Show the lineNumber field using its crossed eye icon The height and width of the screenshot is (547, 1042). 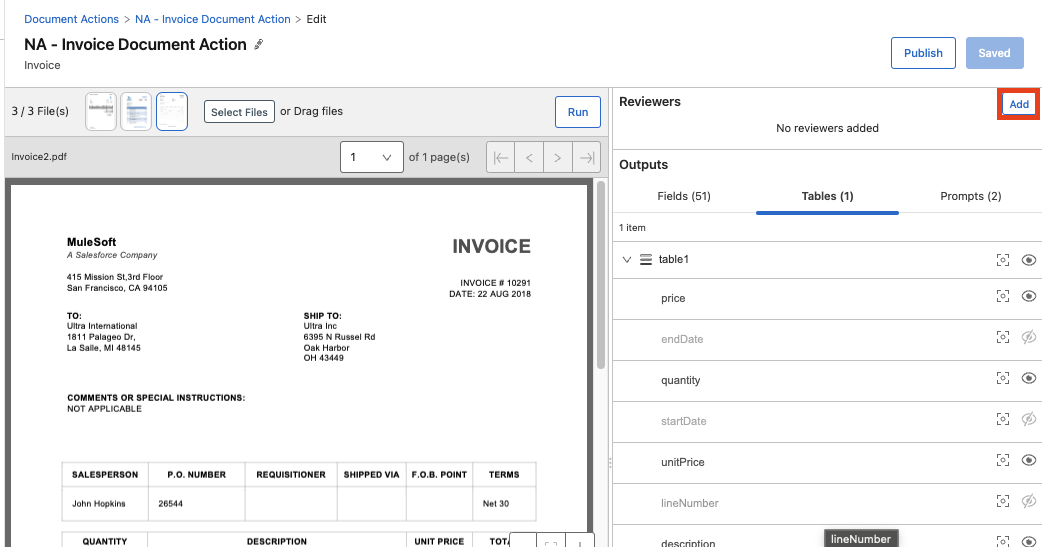coord(1029,501)
